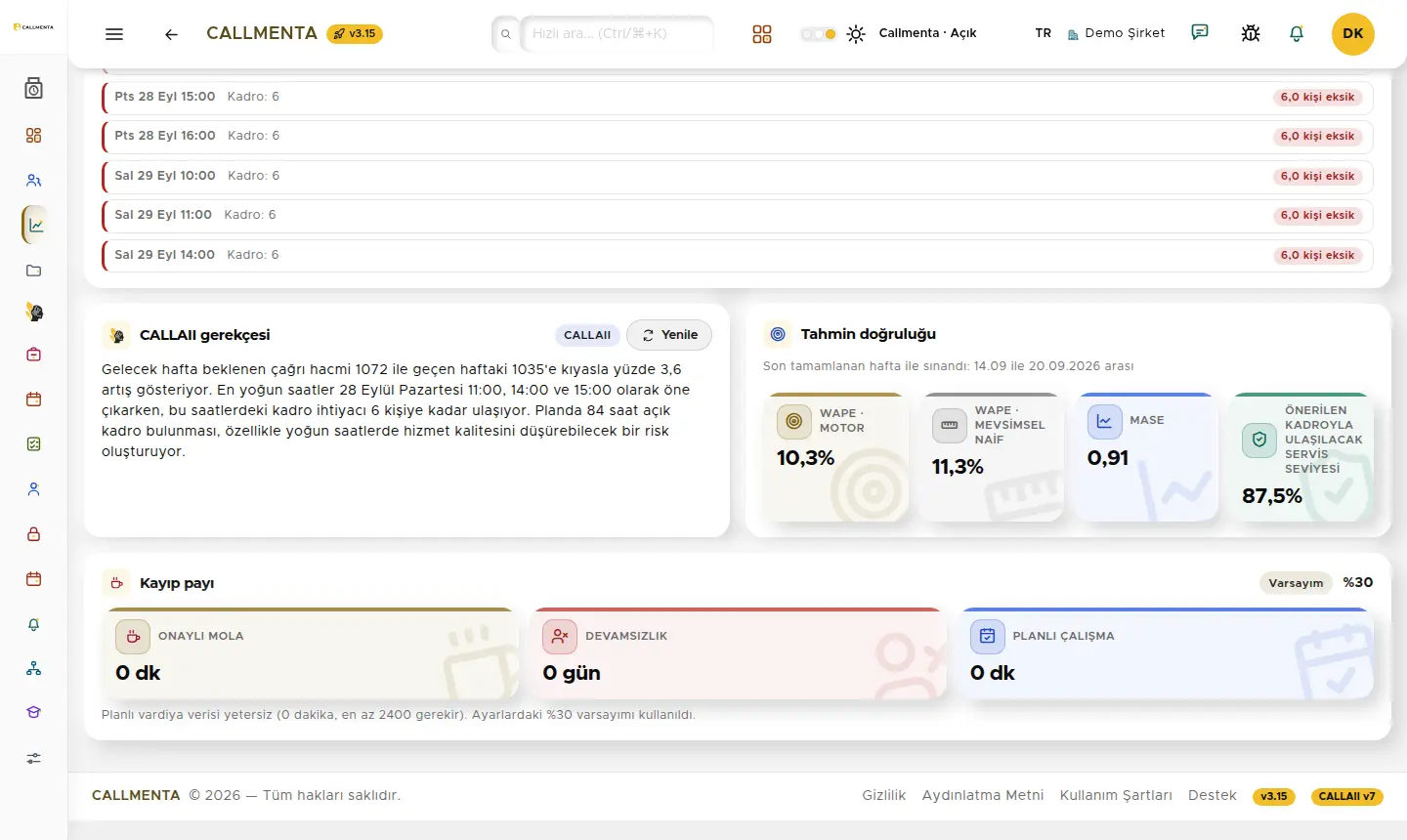Open the hamburger menu
This screenshot has width=1407, height=840.
tap(114, 34)
